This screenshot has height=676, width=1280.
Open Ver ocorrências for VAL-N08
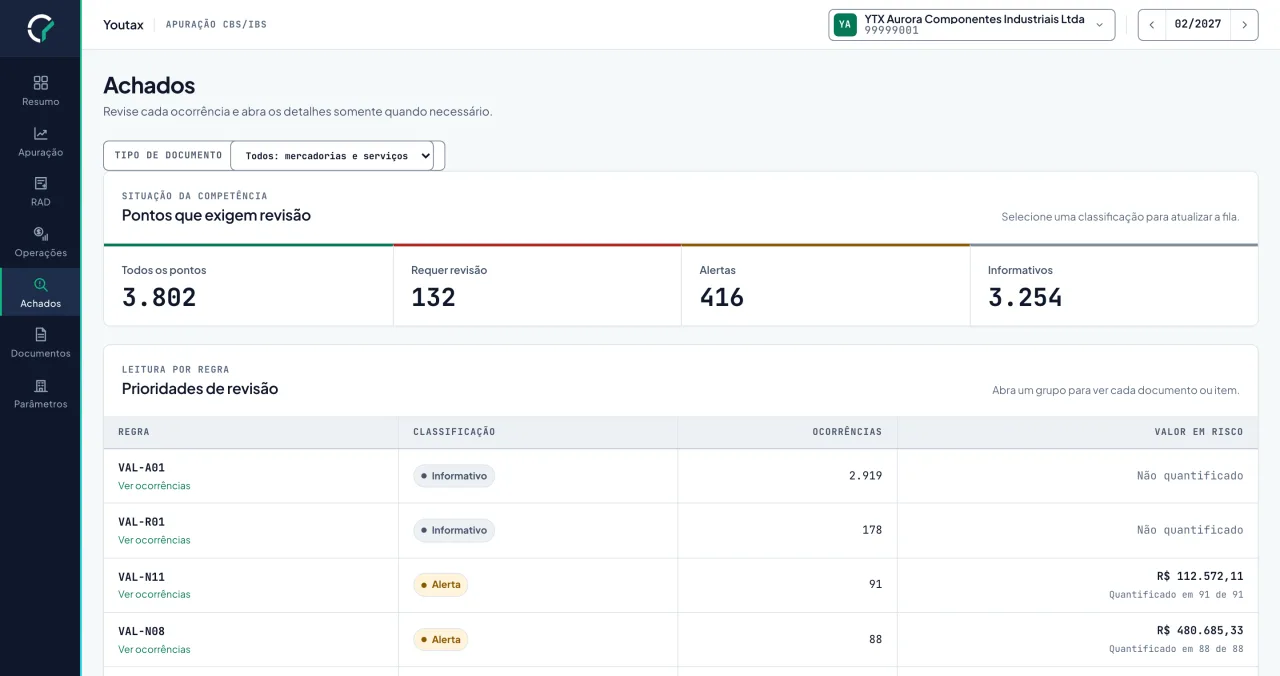click(x=154, y=649)
